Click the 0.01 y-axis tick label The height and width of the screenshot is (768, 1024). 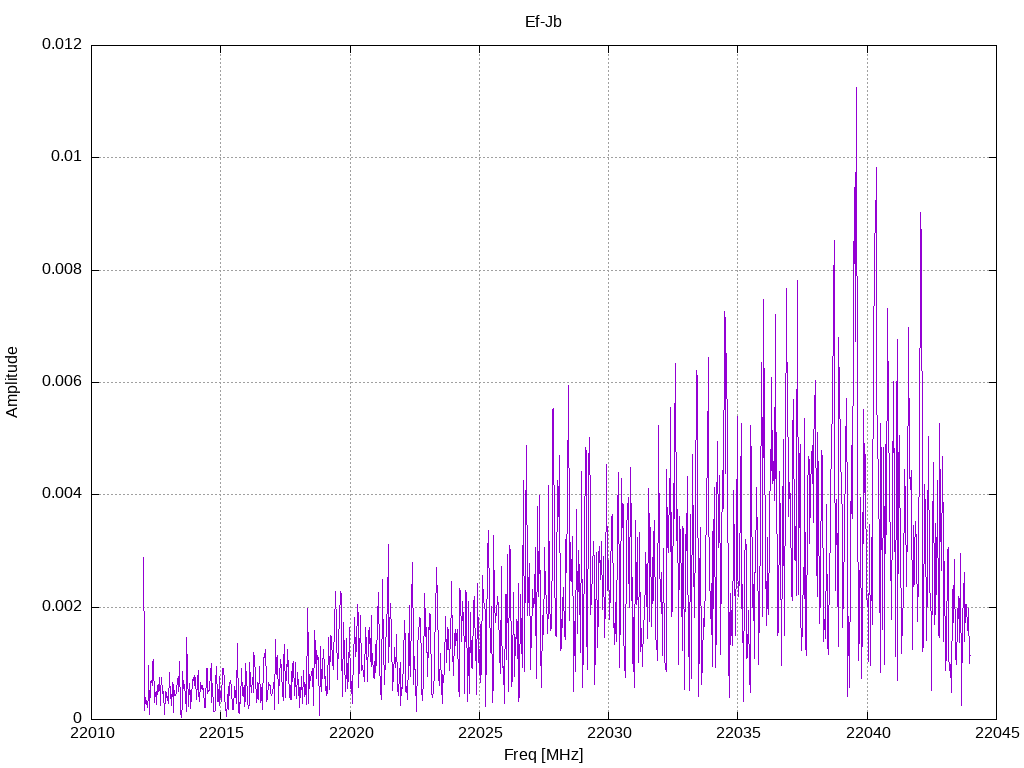pos(66,157)
